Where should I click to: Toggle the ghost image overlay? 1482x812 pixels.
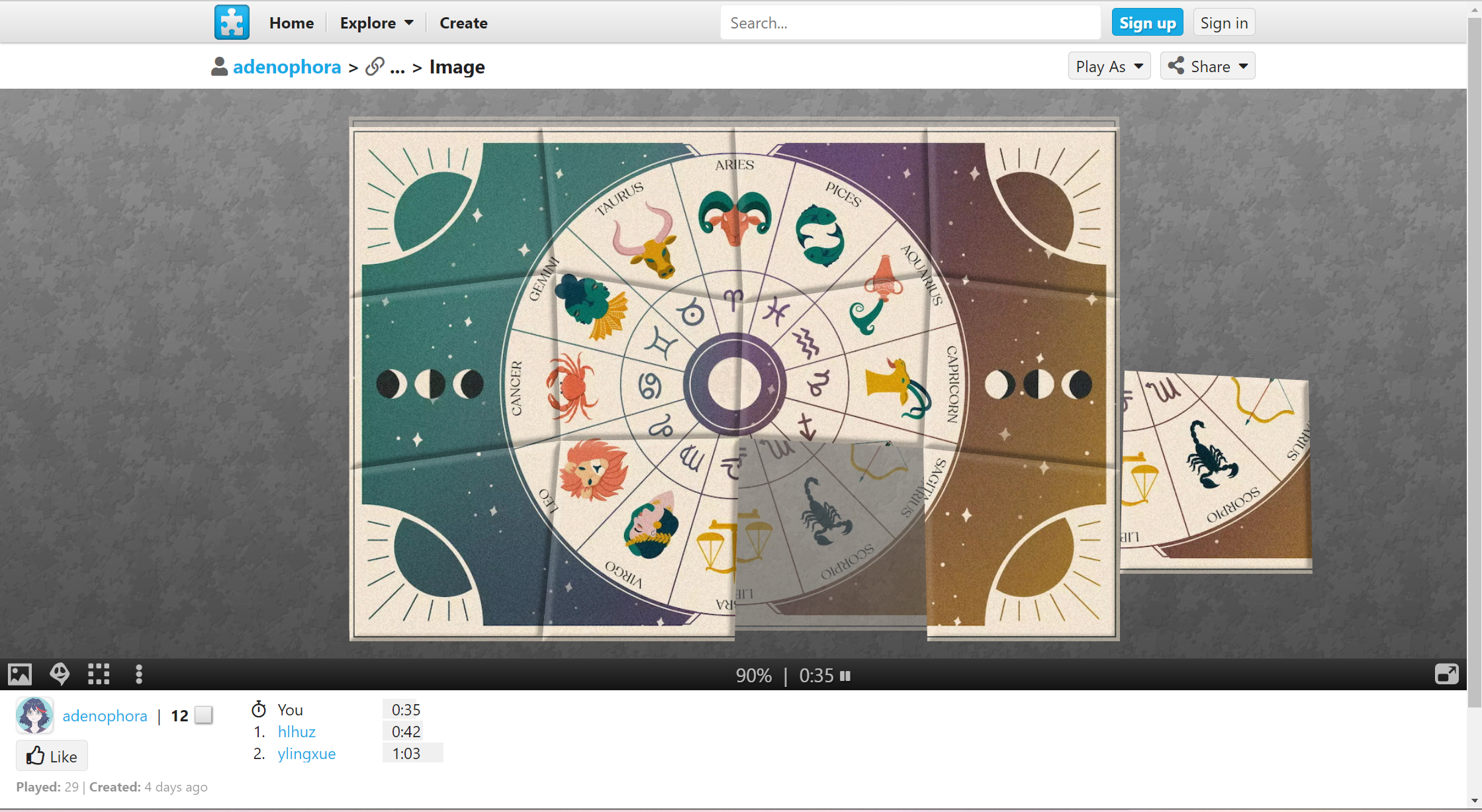click(x=60, y=674)
